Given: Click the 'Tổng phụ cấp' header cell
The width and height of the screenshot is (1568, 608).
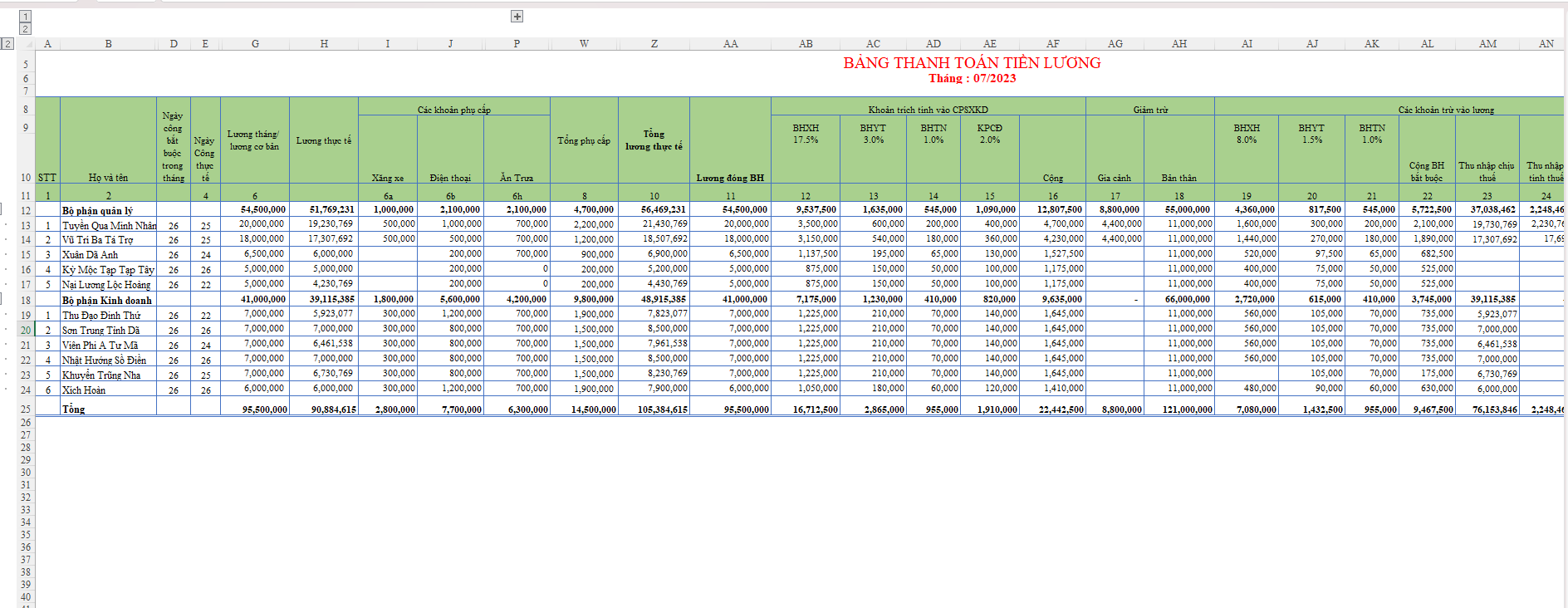Looking at the screenshot, I should (x=585, y=141).
